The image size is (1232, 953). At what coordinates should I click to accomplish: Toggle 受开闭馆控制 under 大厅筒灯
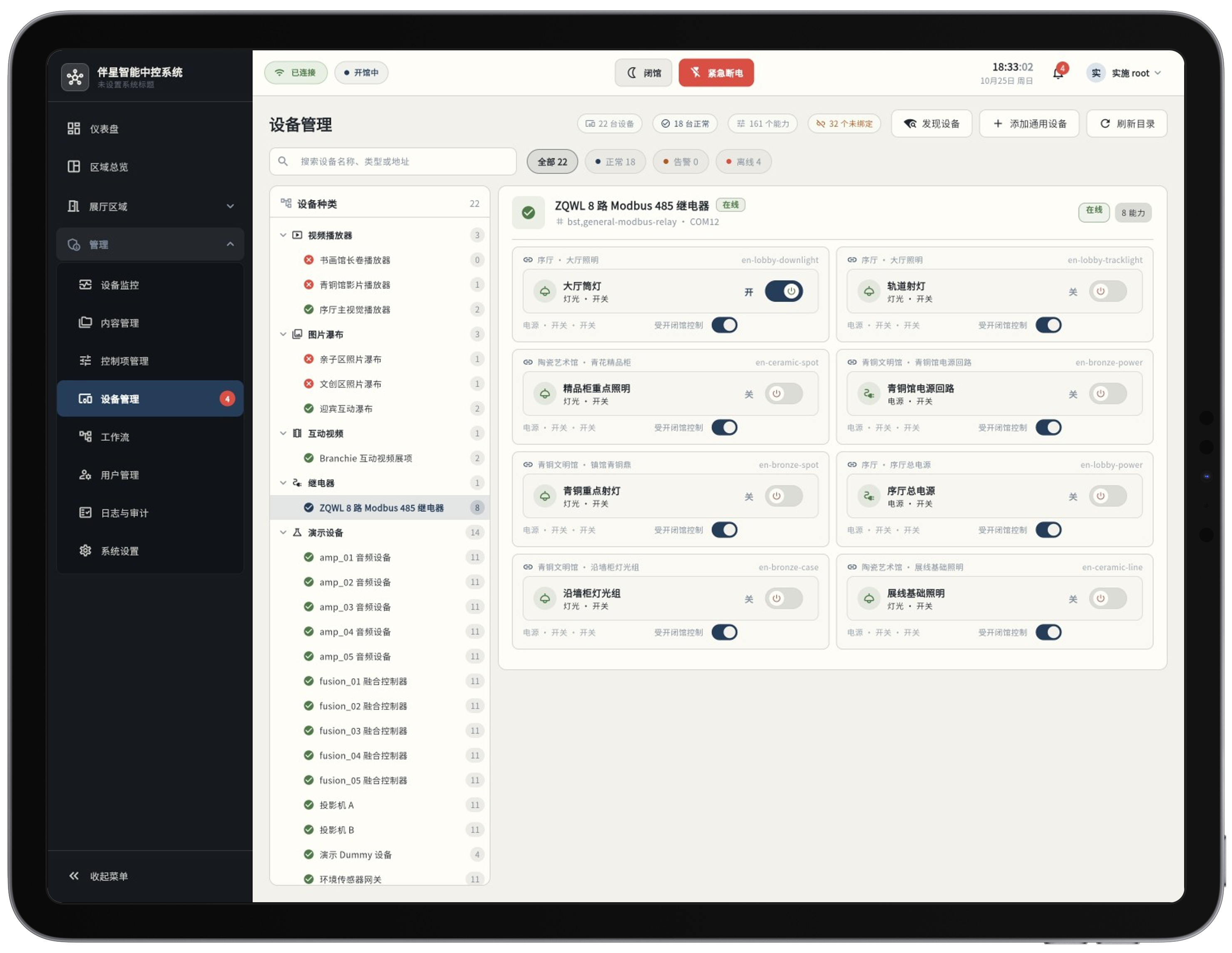coord(724,325)
